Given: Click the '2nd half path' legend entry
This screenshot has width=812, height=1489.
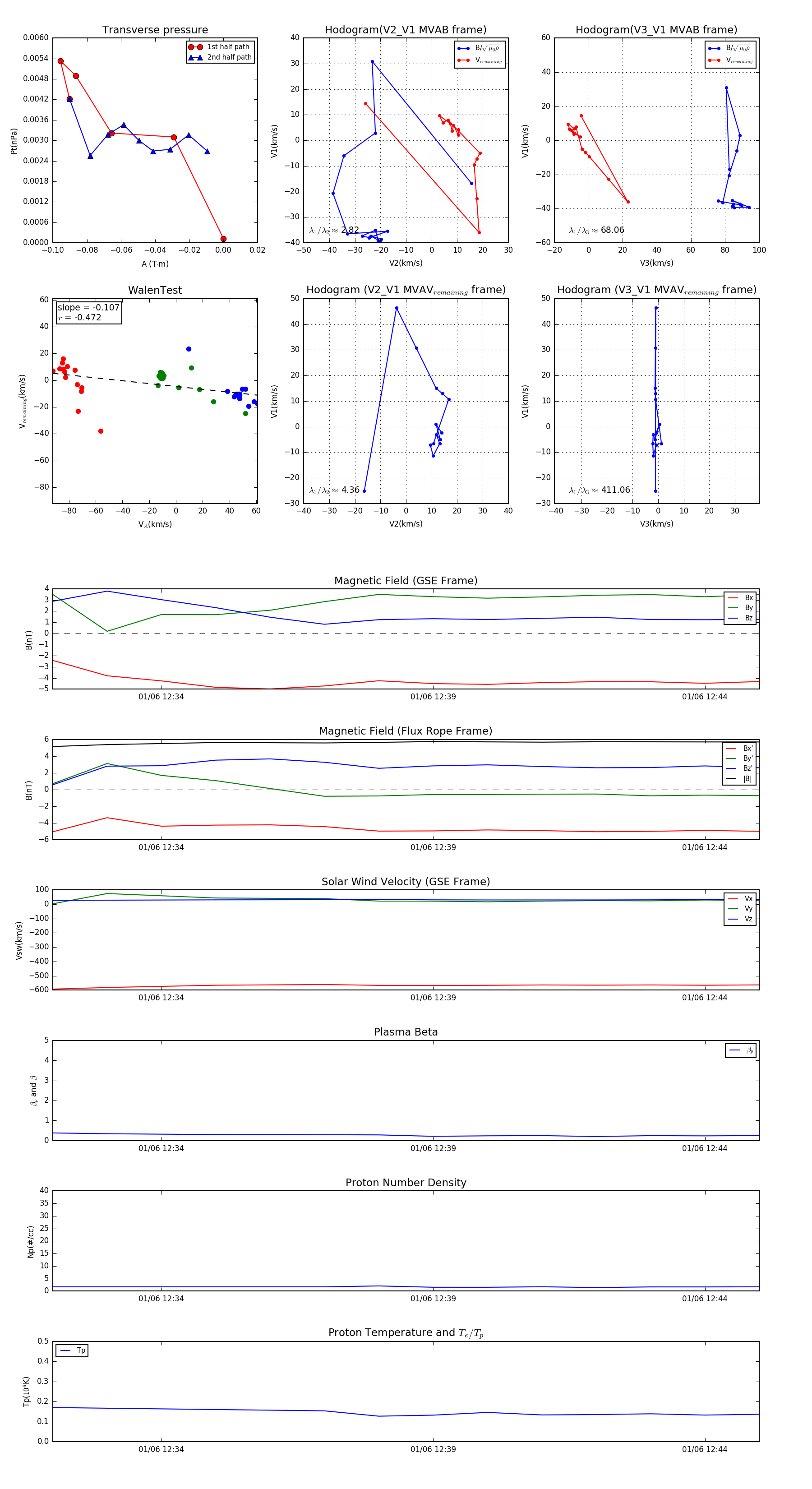Looking at the screenshot, I should [x=220, y=57].
